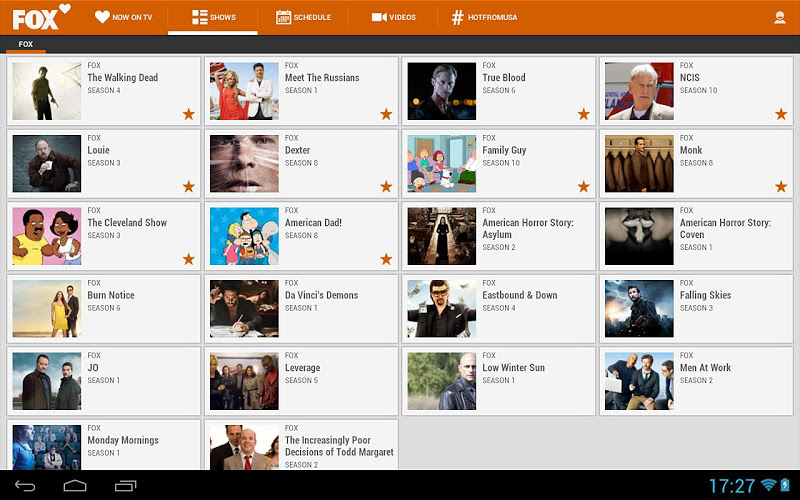Tap the Android home button
Screen dimensions: 800x500
pyautogui.click(x=75, y=485)
